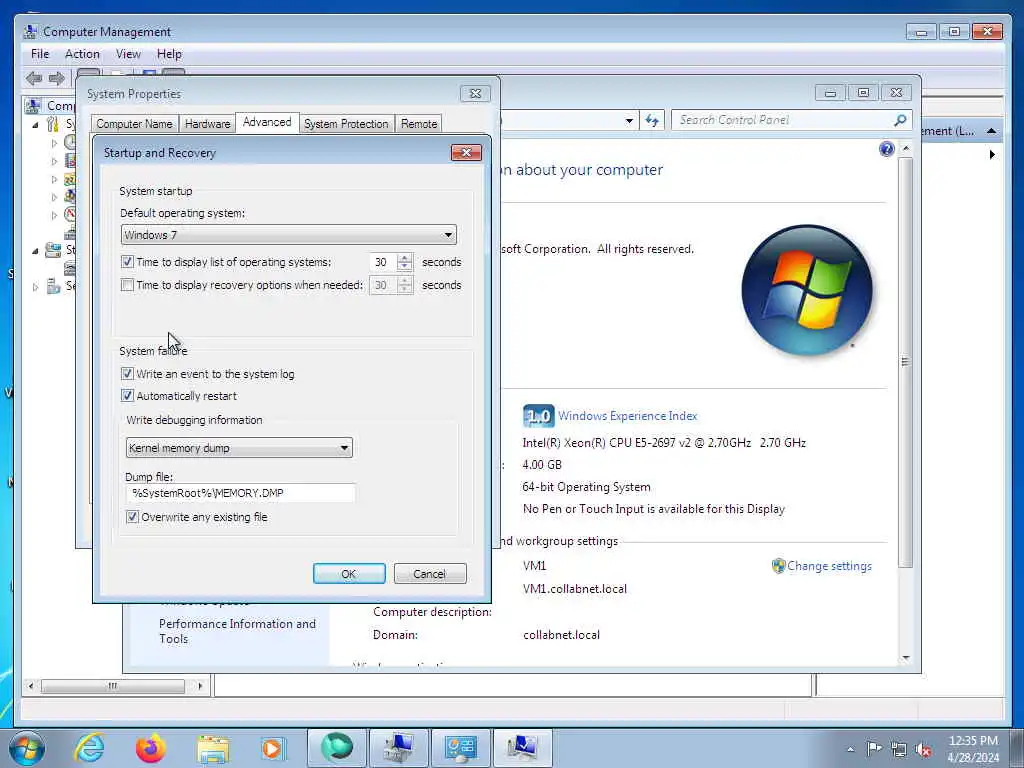
Task: Click the search magnifier in Search Control Panel
Action: 900,120
